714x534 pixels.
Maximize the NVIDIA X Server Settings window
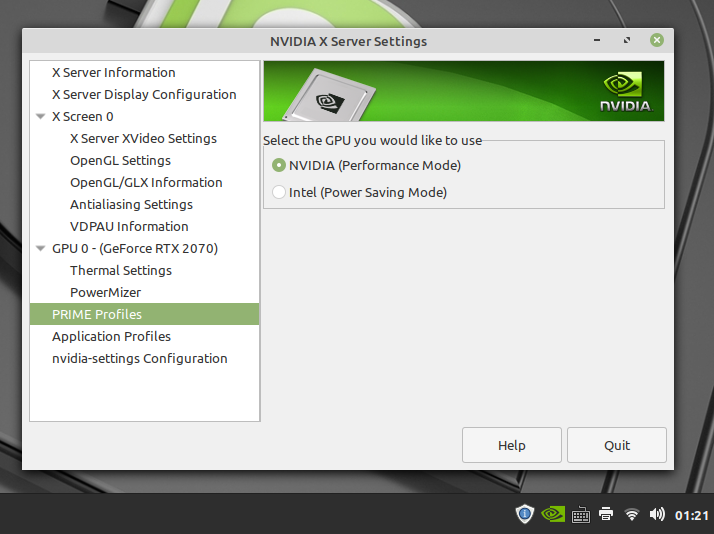click(x=627, y=41)
